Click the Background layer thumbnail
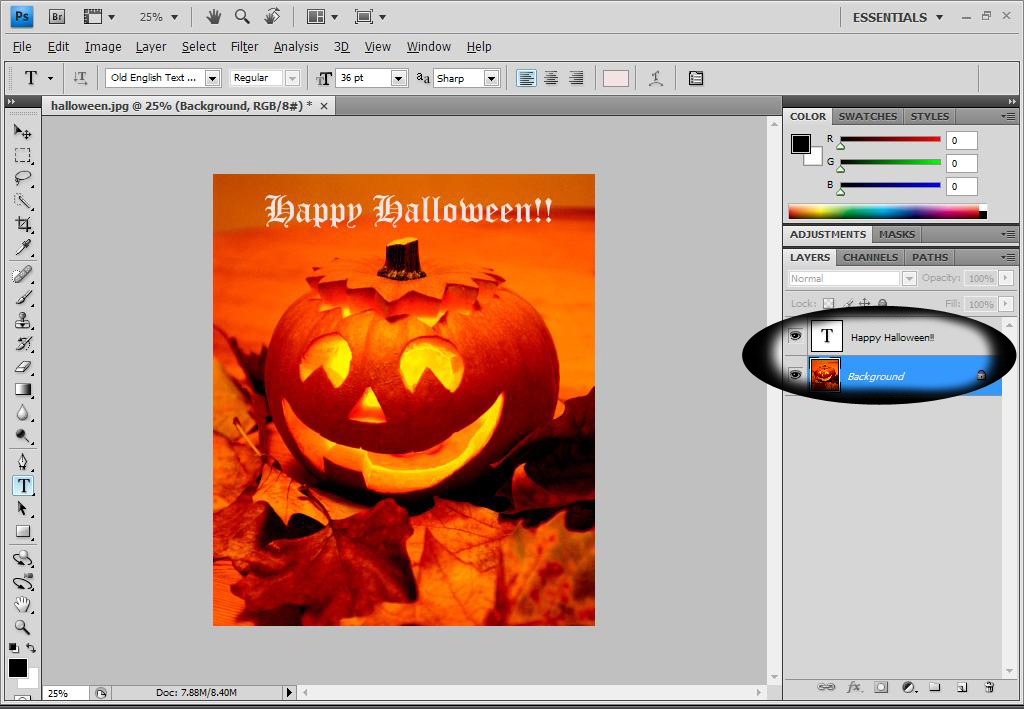 (825, 375)
